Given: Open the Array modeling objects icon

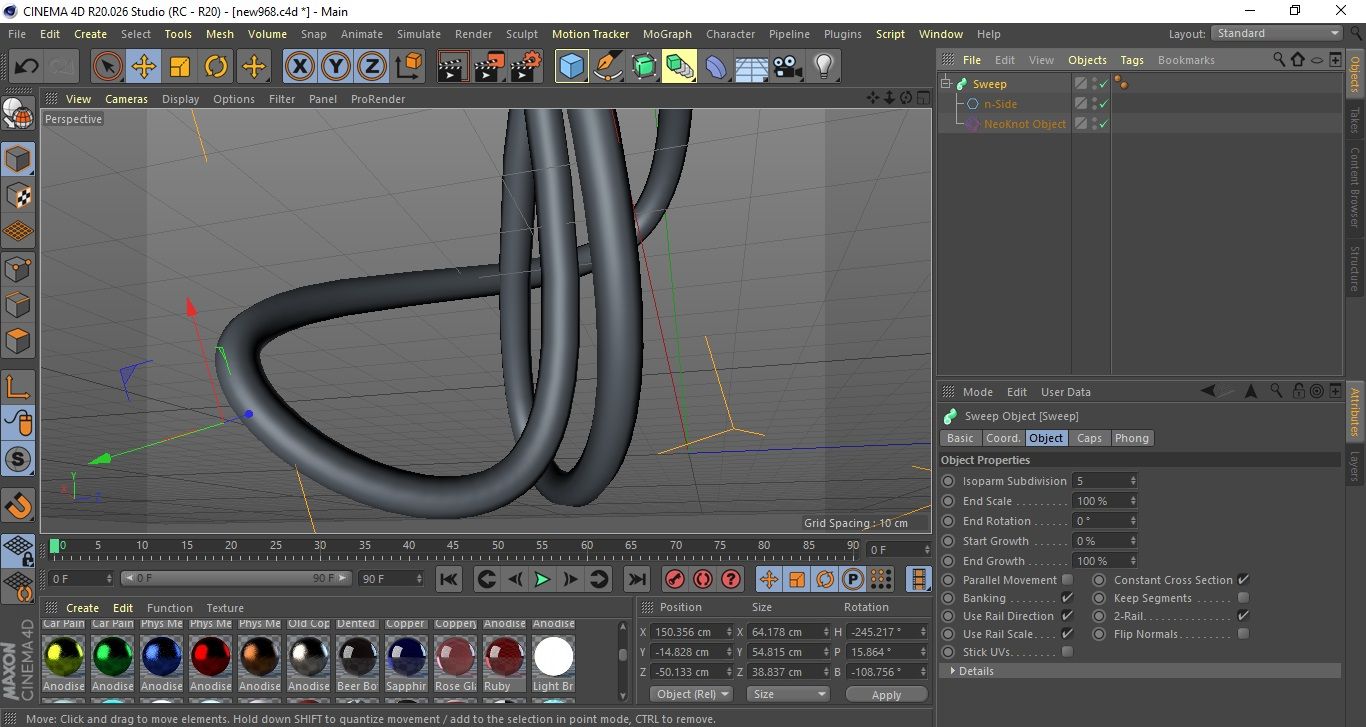Looking at the screenshot, I should (x=680, y=67).
